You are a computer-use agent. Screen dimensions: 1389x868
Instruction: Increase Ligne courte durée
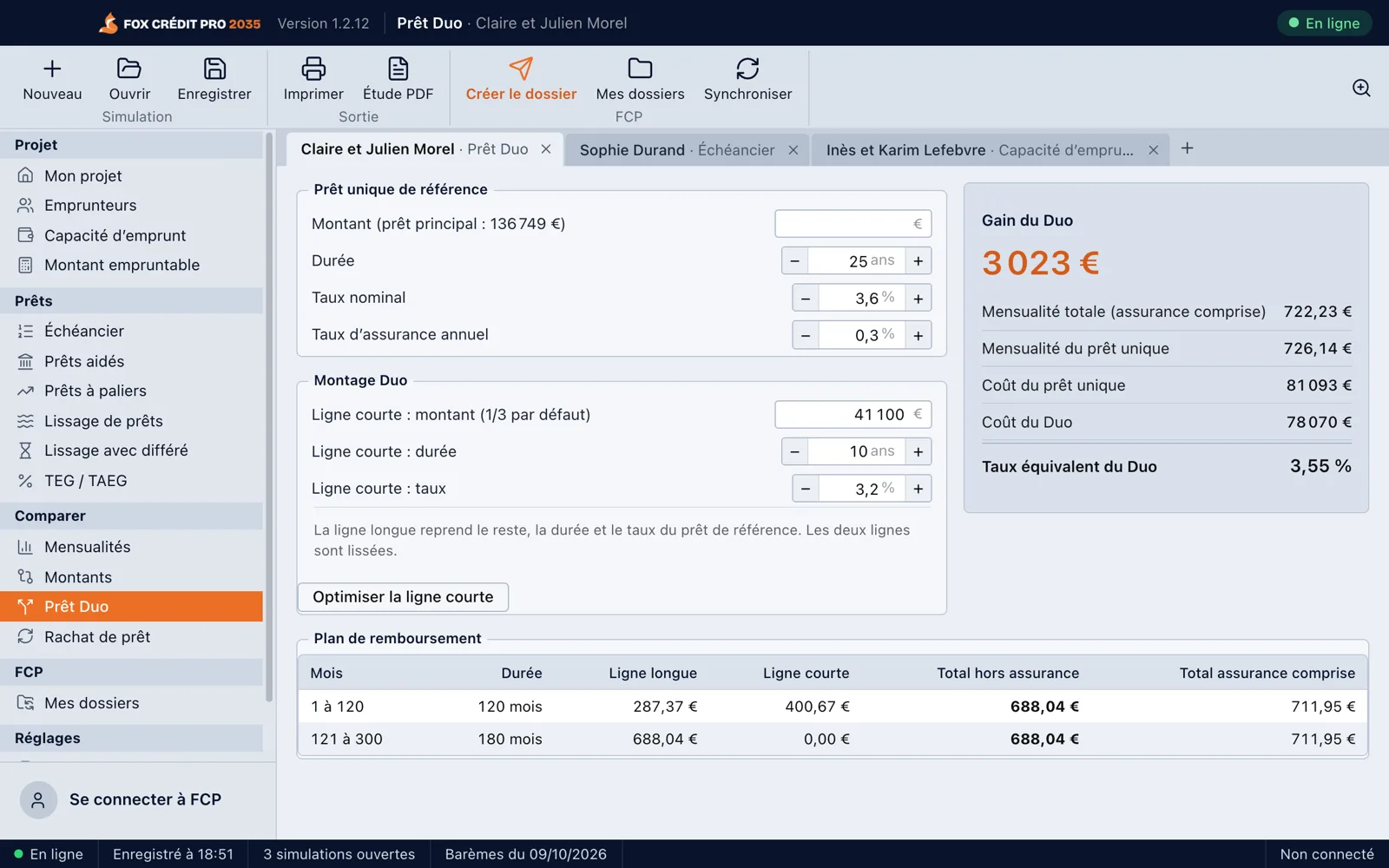coord(918,451)
